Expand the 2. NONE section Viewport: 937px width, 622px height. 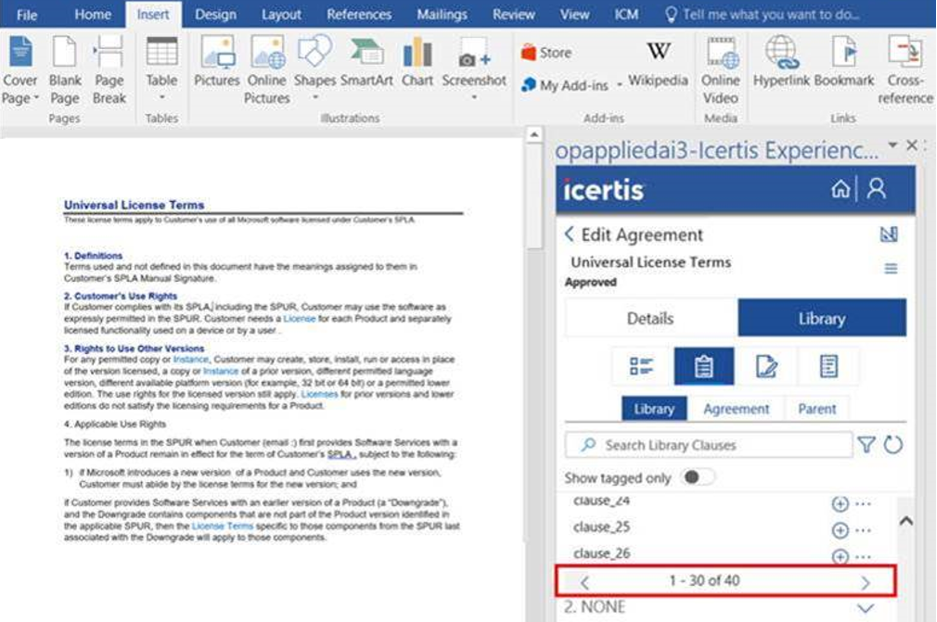pyautogui.click(x=865, y=608)
